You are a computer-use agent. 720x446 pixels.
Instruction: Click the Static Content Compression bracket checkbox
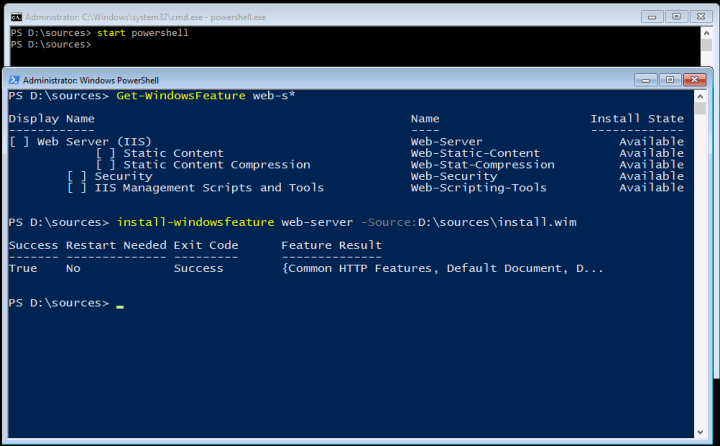pyautogui.click(x=106, y=165)
